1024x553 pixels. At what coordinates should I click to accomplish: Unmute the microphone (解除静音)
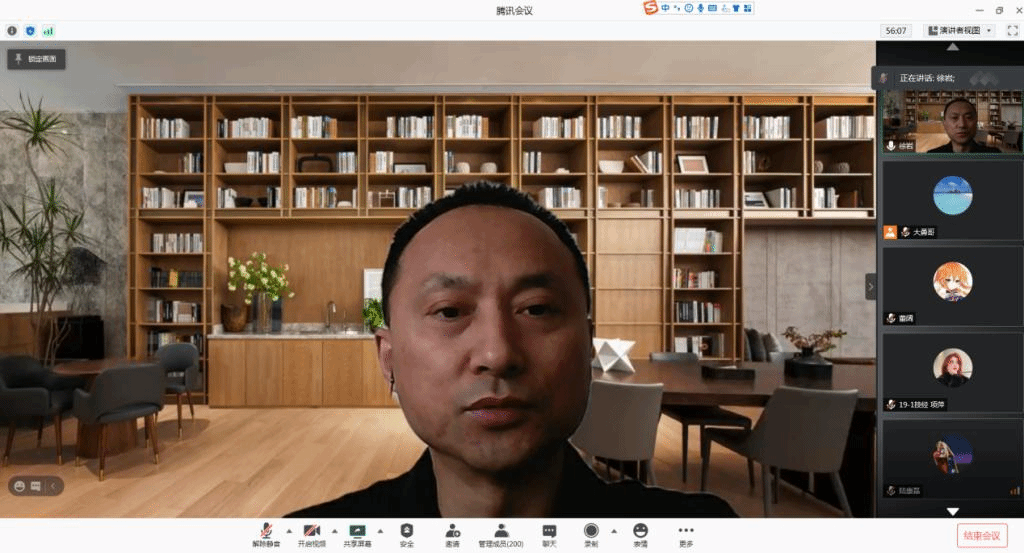click(266, 534)
